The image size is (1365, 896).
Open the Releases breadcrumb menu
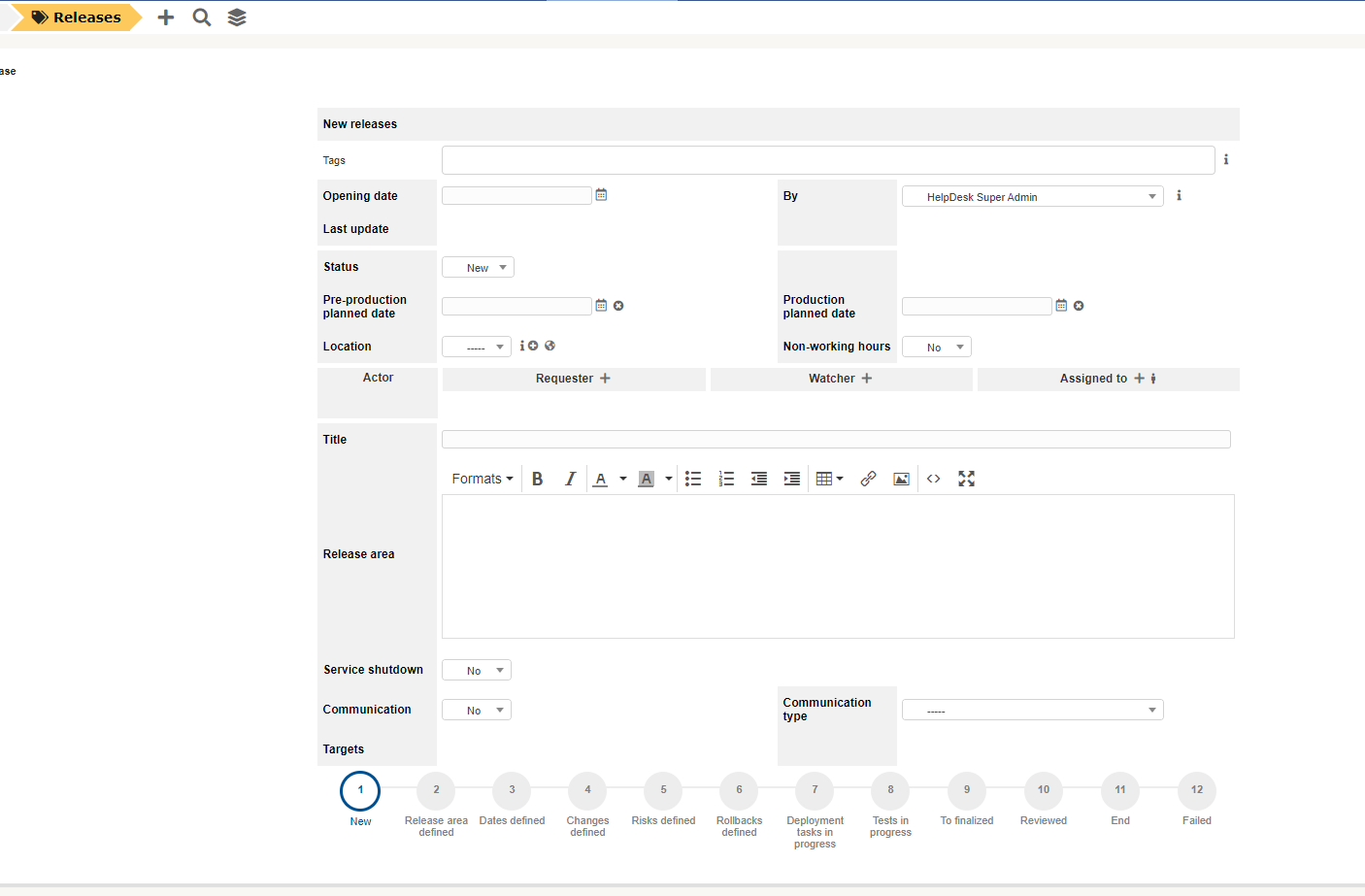click(x=81, y=17)
